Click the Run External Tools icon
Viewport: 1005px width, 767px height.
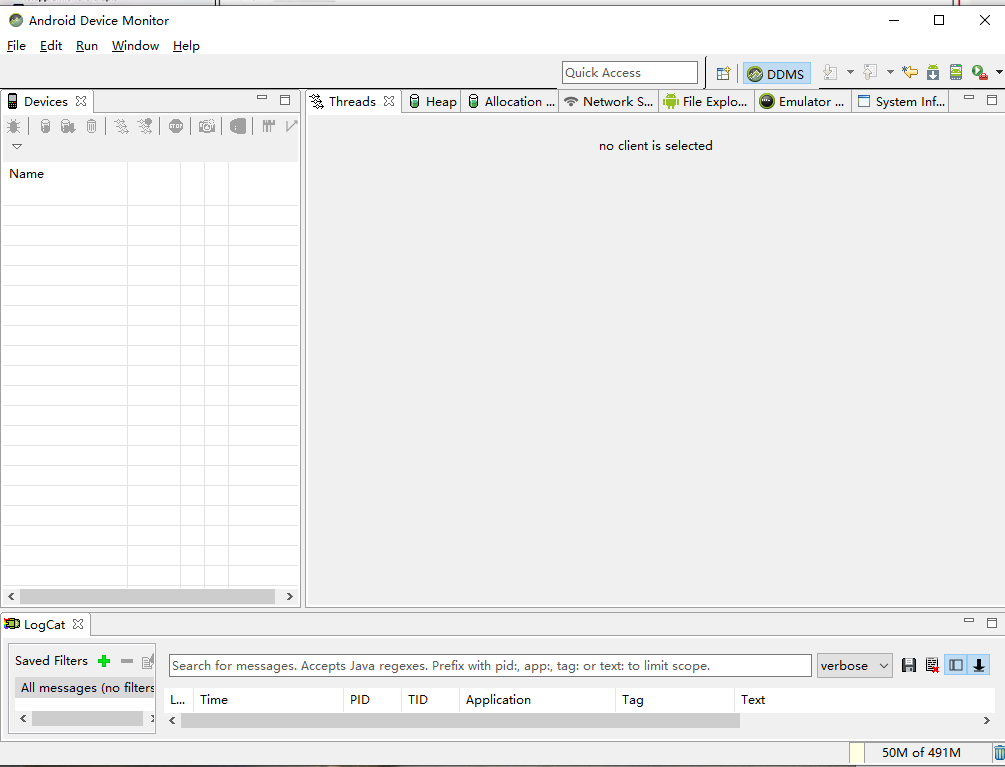979,72
